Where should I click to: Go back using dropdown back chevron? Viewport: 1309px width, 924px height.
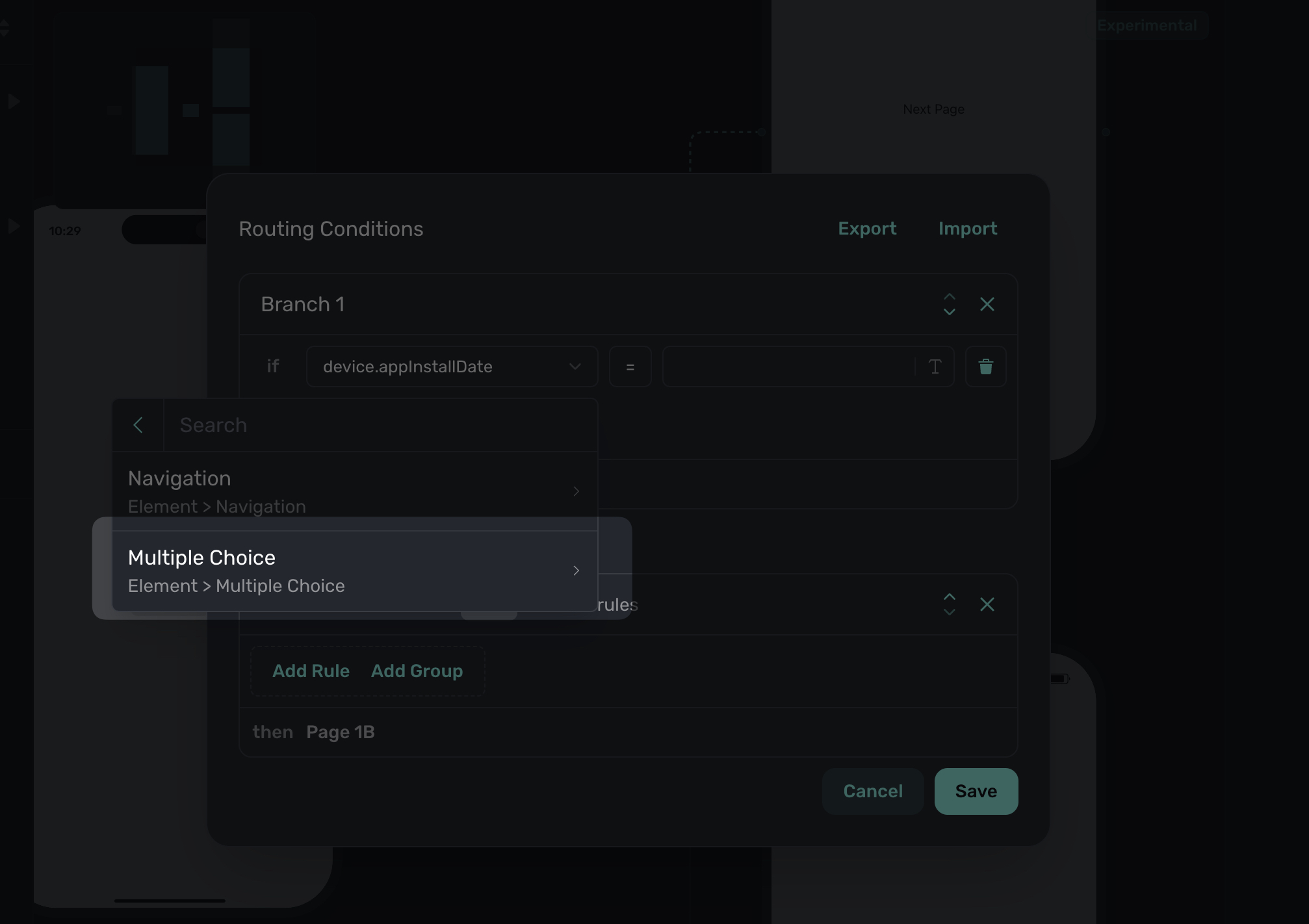coord(138,425)
